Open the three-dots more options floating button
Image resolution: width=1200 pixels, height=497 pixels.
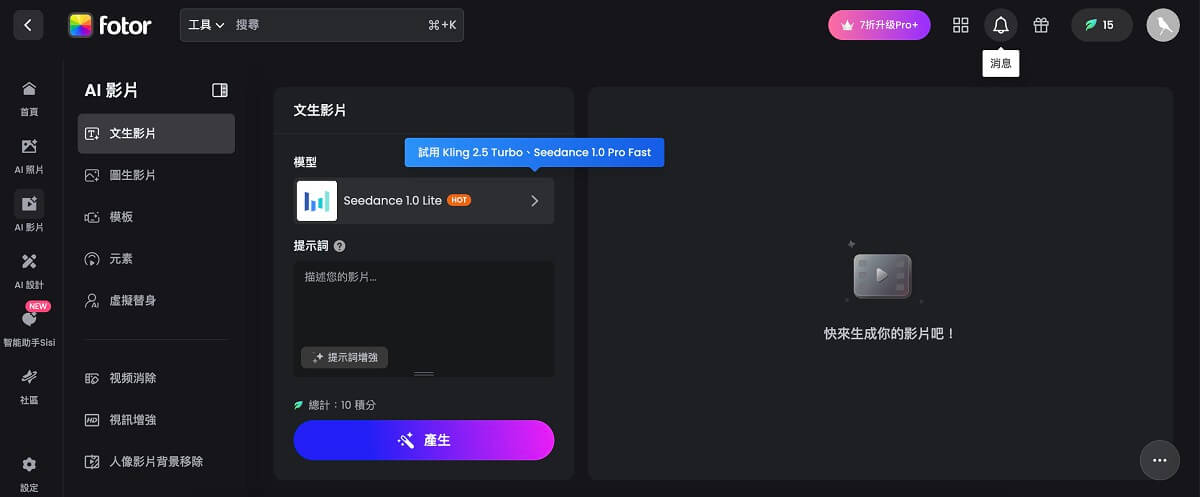[x=1160, y=460]
